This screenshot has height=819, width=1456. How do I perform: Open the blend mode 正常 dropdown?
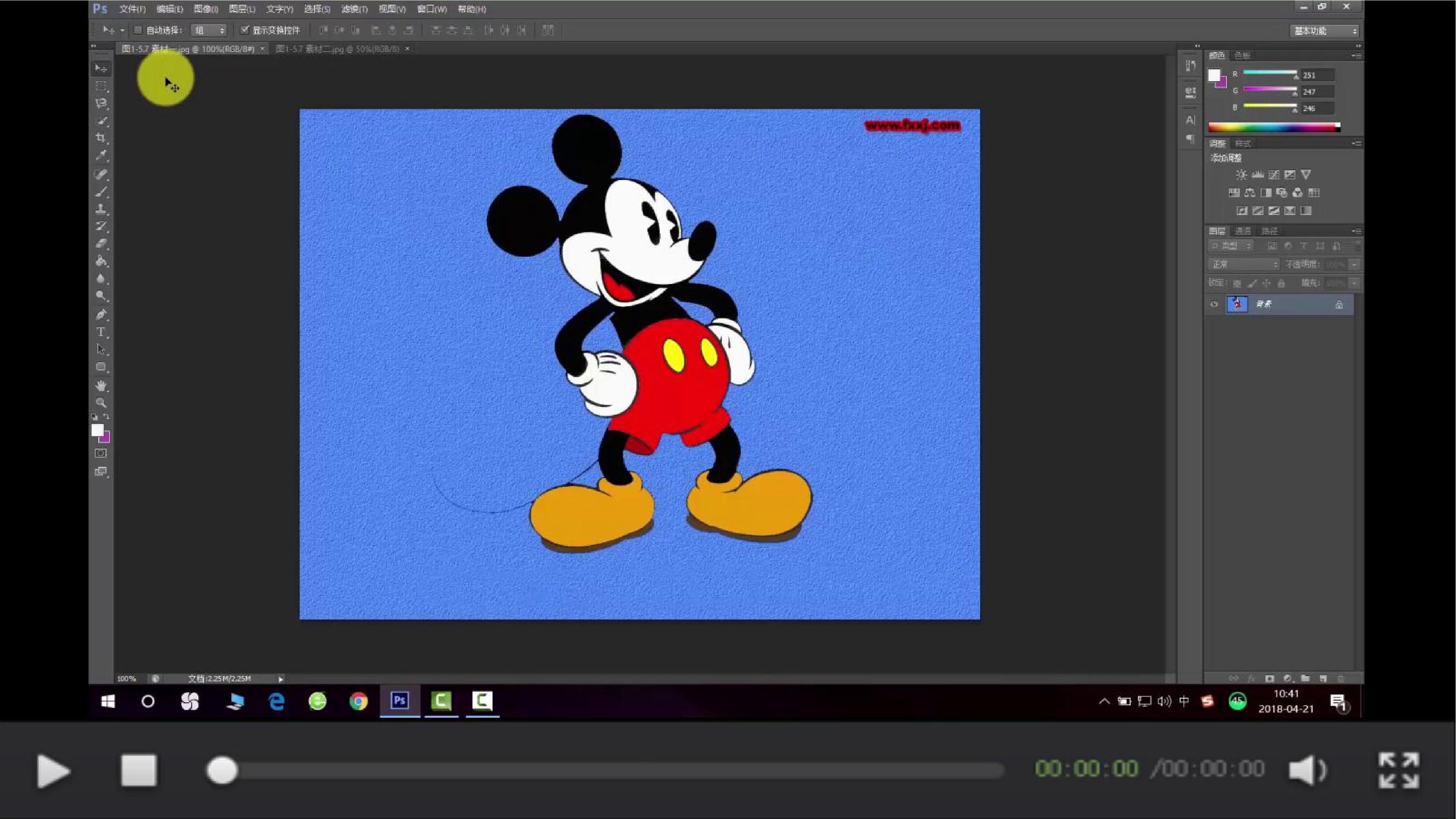pyautogui.click(x=1244, y=265)
